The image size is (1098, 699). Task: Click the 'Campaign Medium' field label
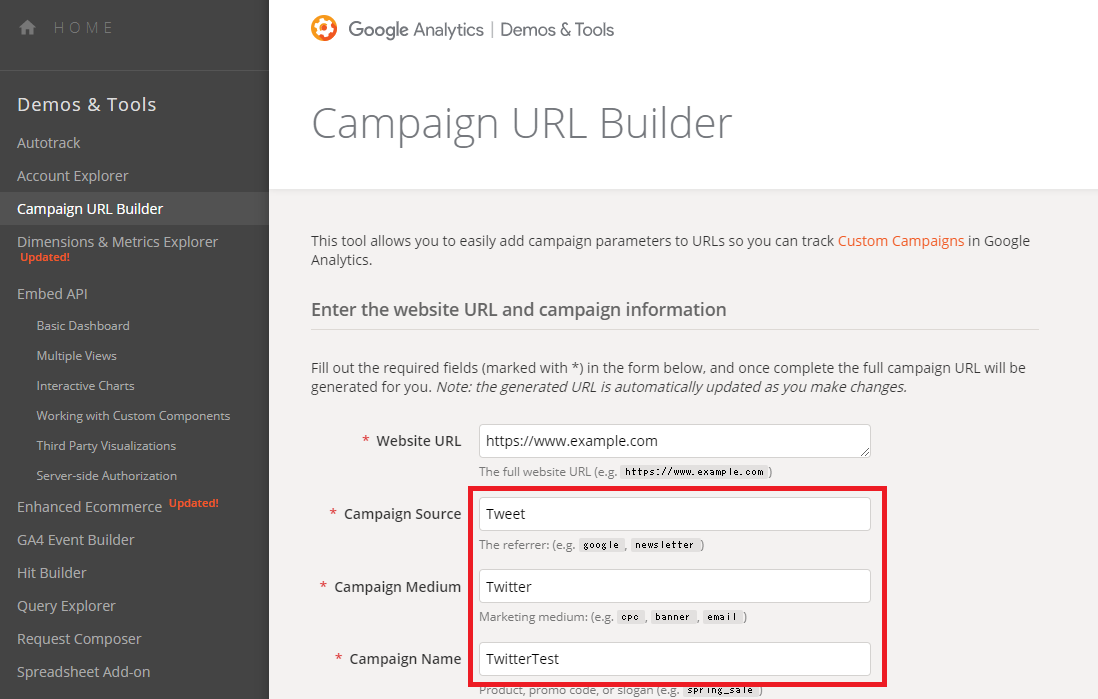click(x=398, y=587)
